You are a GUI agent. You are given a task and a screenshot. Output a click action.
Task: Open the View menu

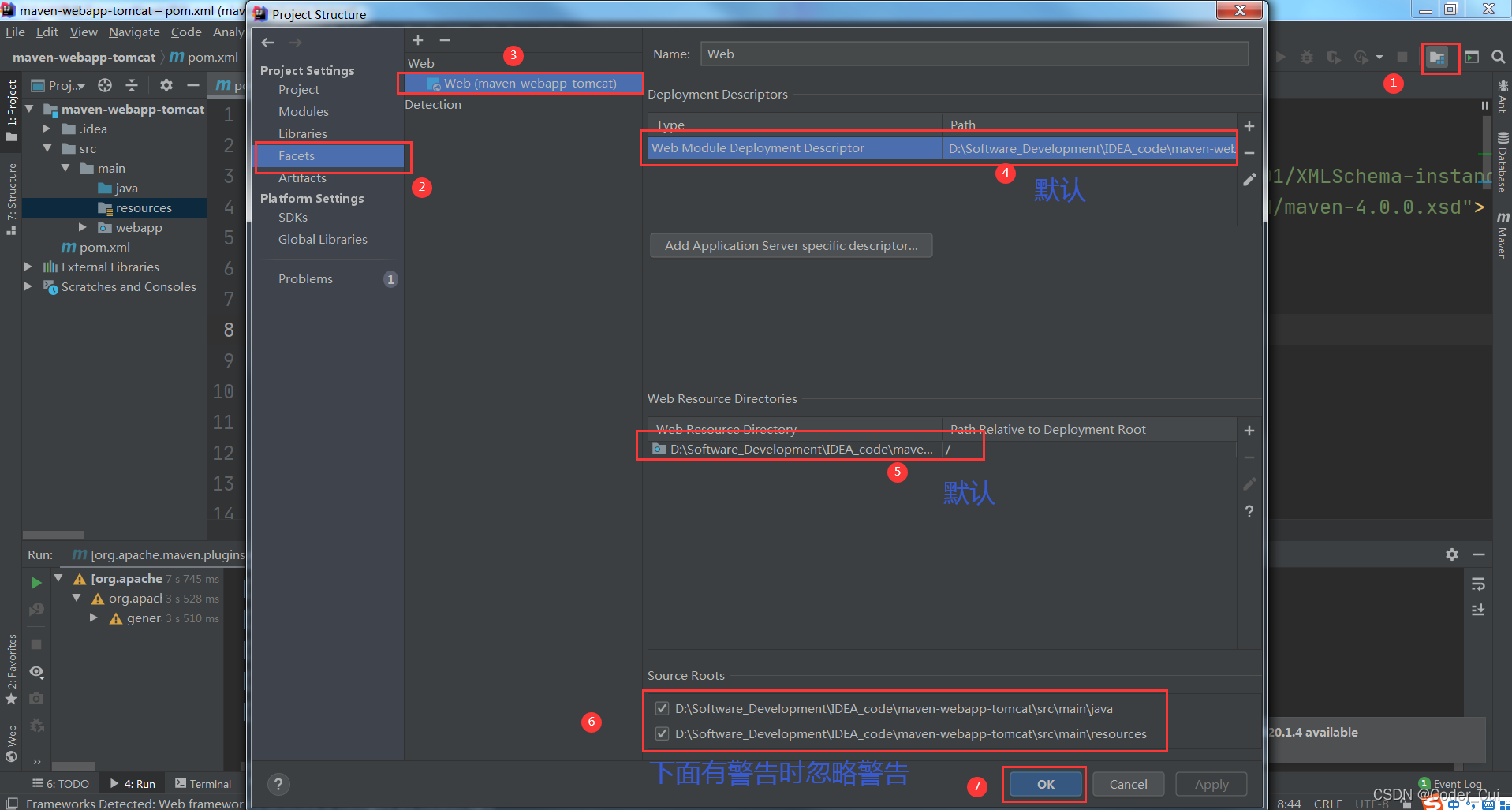coord(84,32)
